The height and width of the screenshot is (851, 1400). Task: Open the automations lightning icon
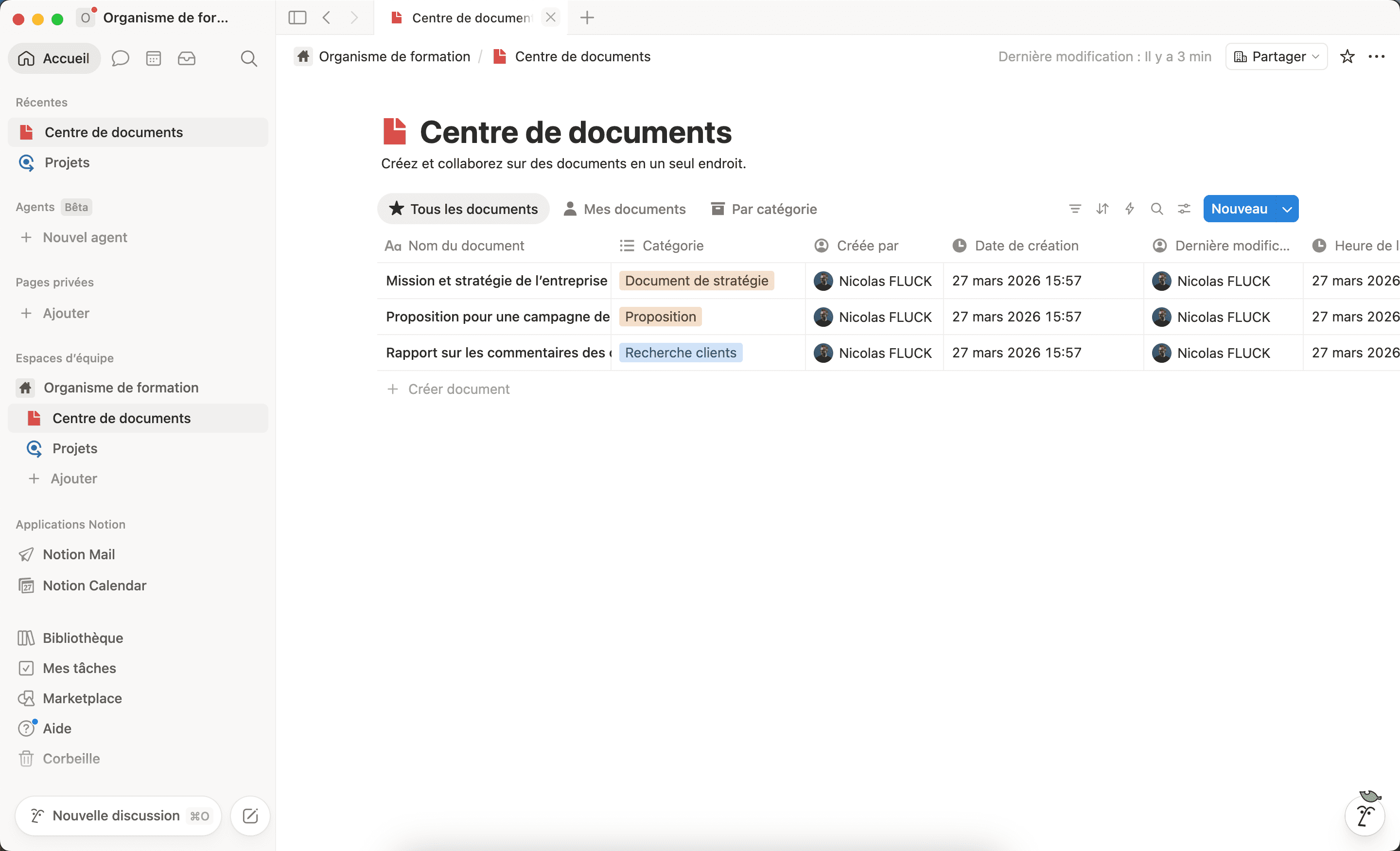click(1129, 209)
